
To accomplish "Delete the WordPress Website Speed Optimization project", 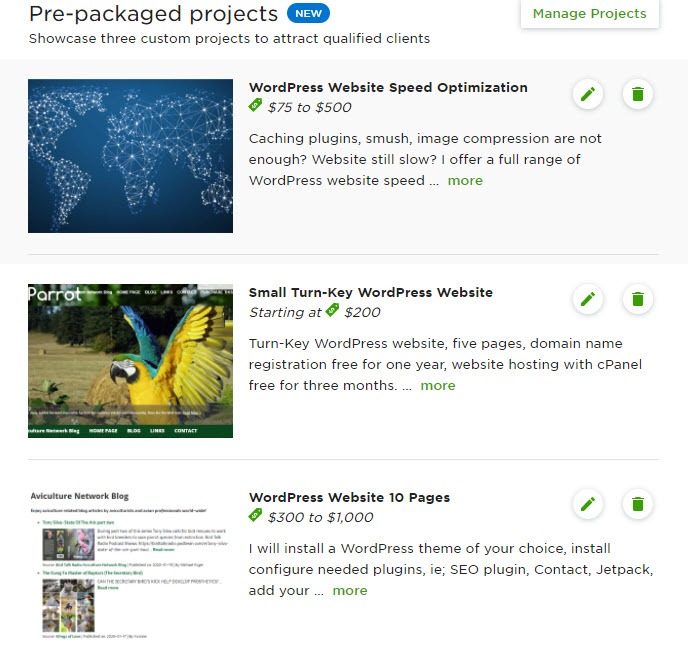I will pyautogui.click(x=638, y=94).
